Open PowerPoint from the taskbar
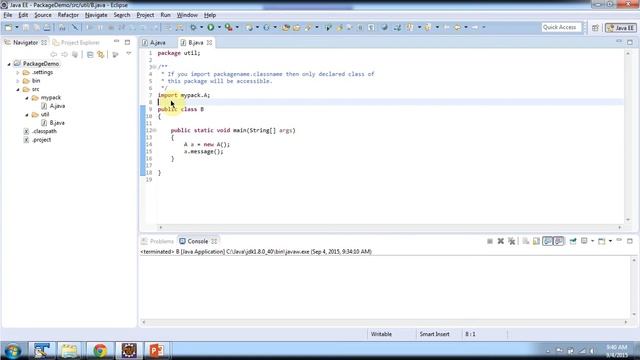The image size is (640, 360). point(156,351)
